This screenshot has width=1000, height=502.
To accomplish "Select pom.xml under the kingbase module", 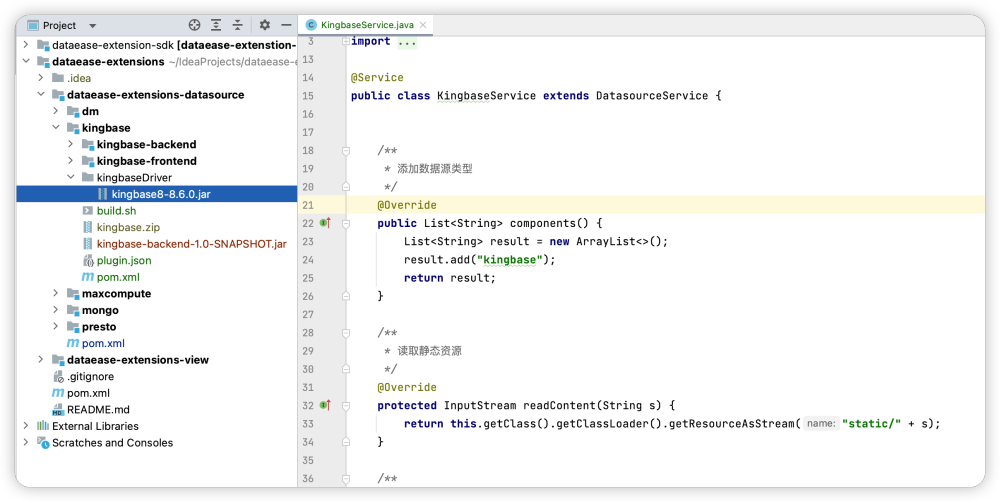I will tap(118, 277).
